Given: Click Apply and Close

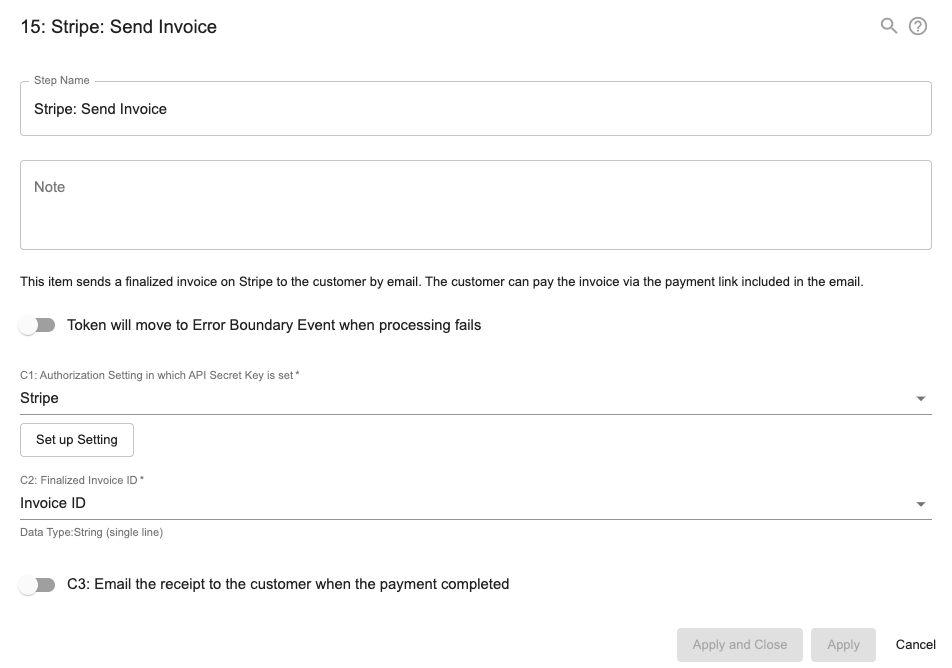Looking at the screenshot, I should (x=739, y=644).
